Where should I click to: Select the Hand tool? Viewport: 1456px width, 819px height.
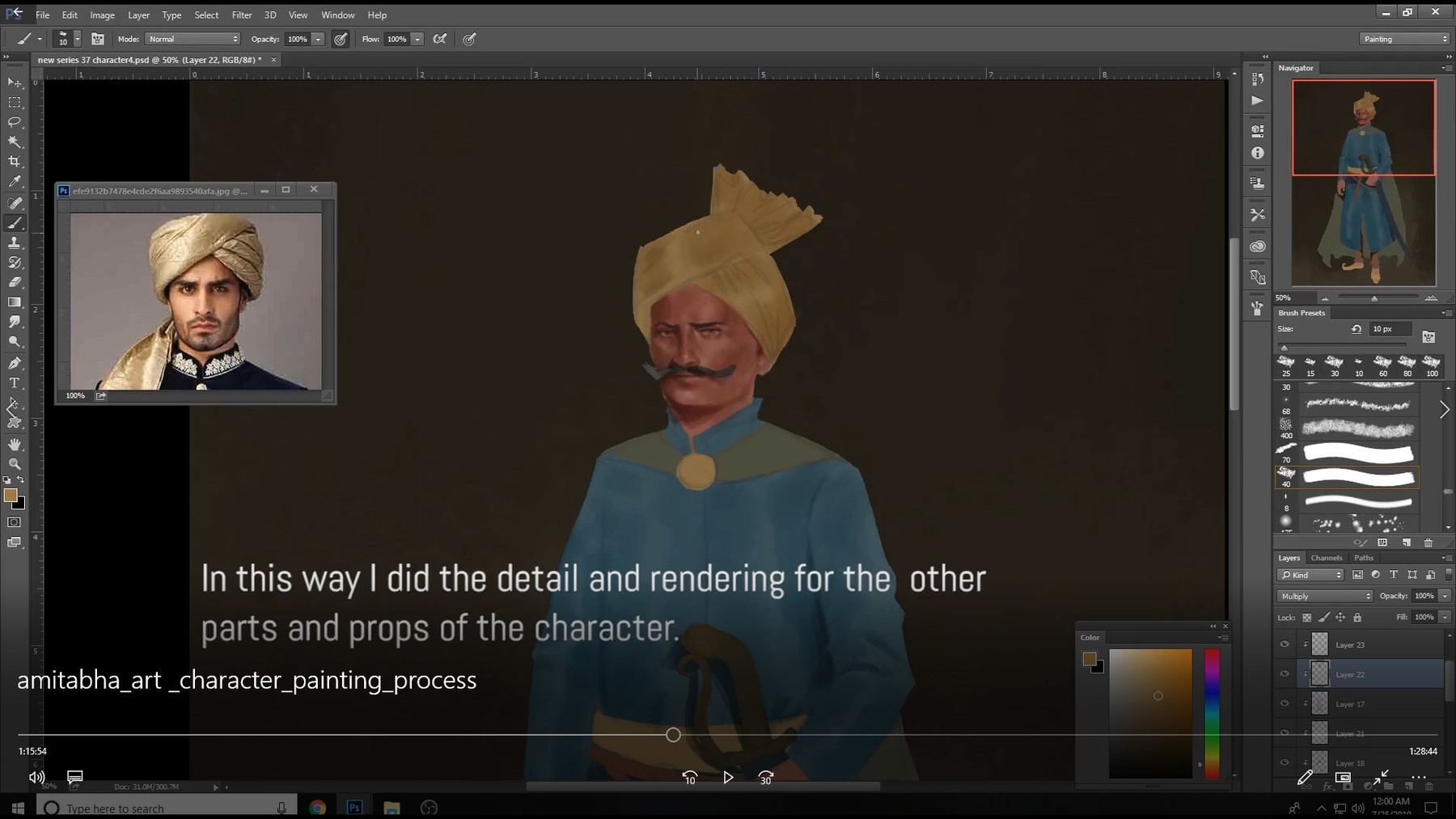point(14,444)
